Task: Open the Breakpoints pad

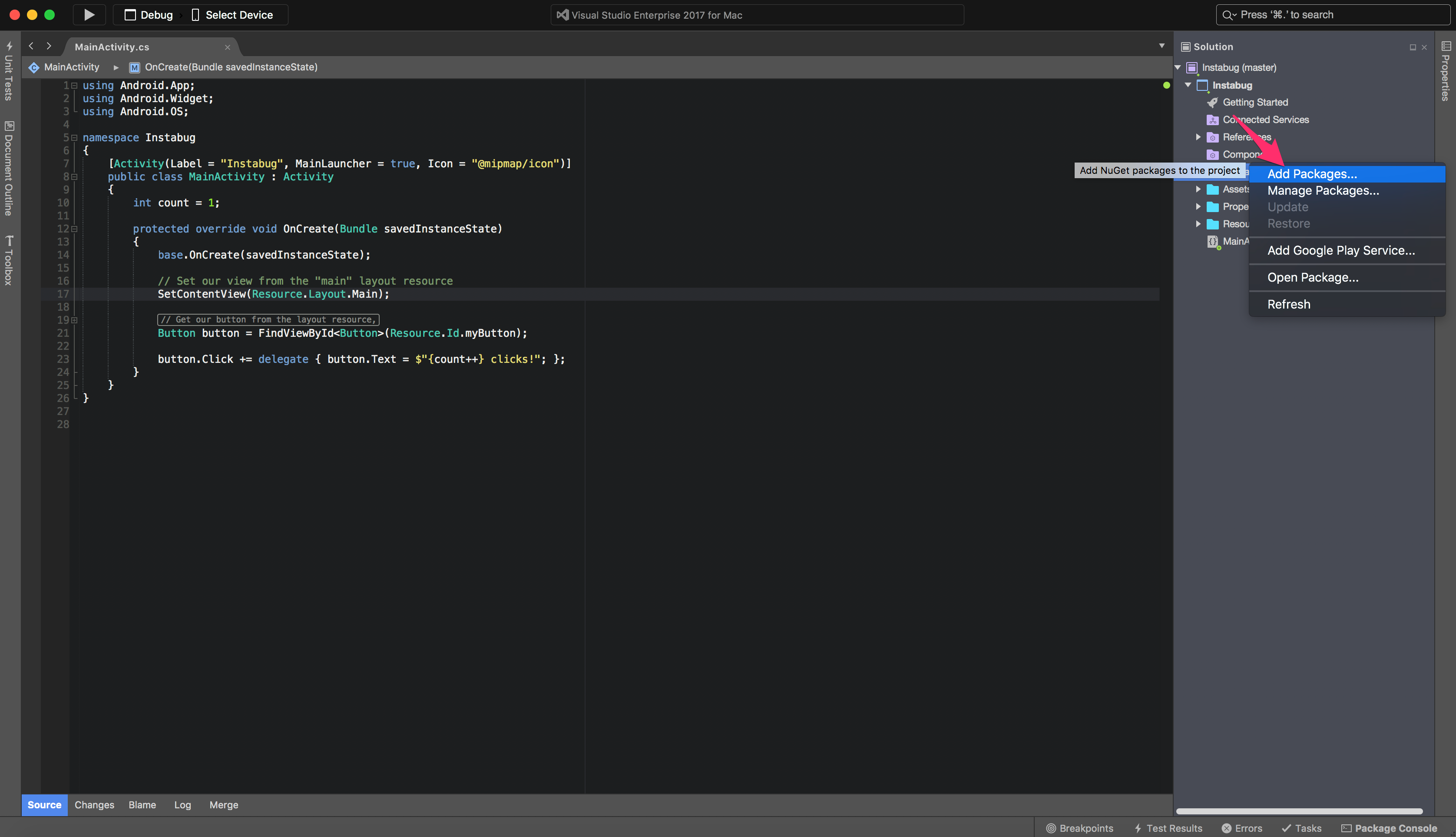Action: tap(1080, 828)
